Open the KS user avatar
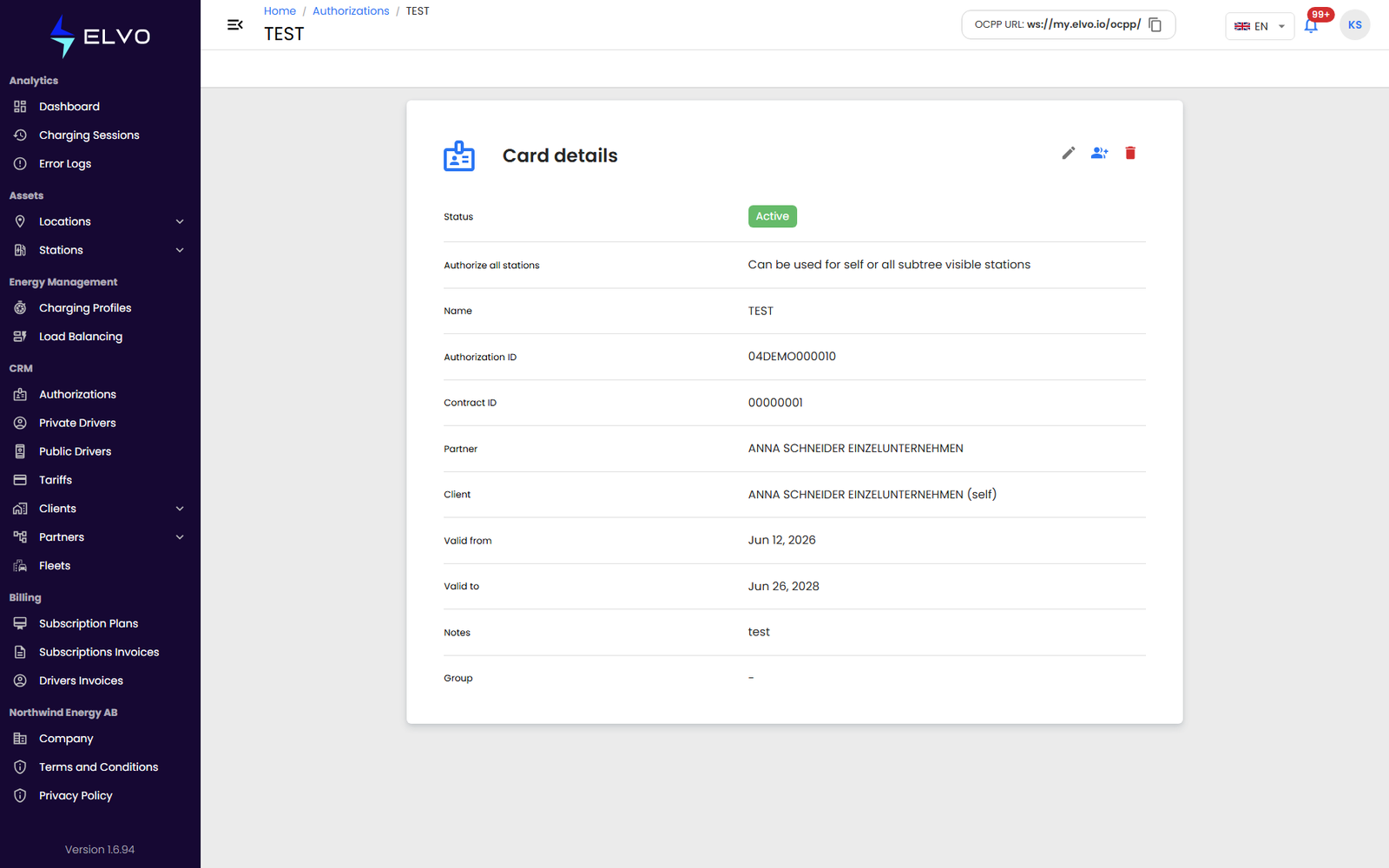This screenshot has height=868, width=1389. pos(1354,24)
